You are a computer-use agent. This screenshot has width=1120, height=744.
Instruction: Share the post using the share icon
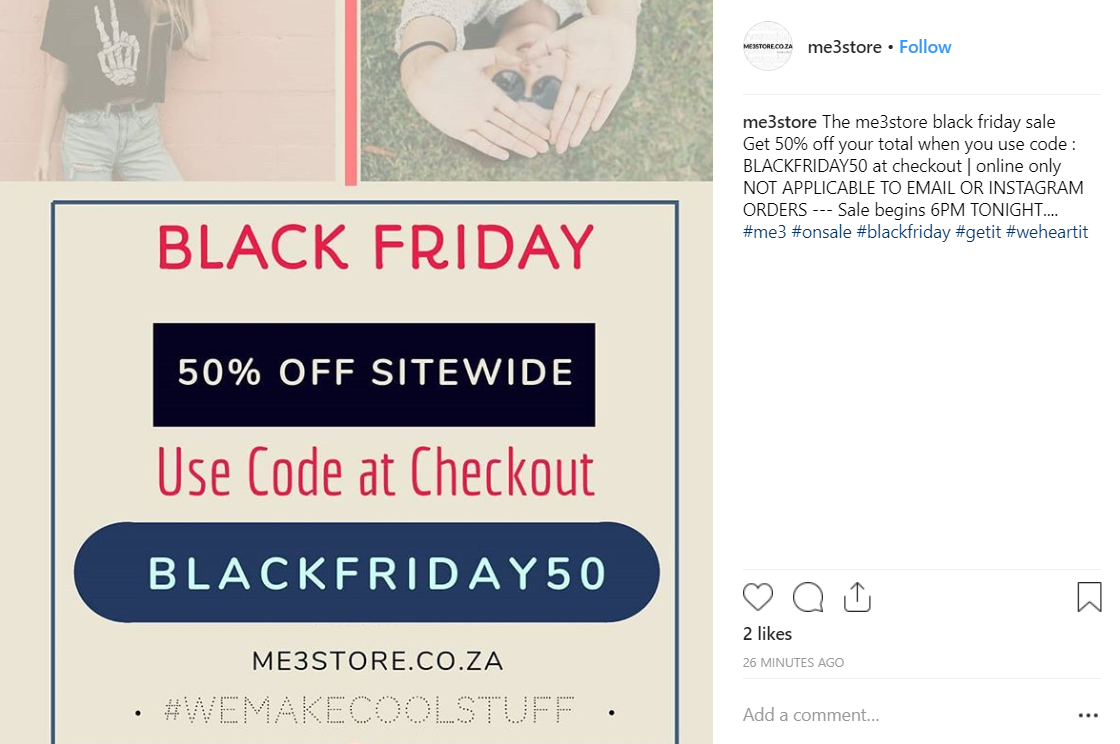(857, 597)
